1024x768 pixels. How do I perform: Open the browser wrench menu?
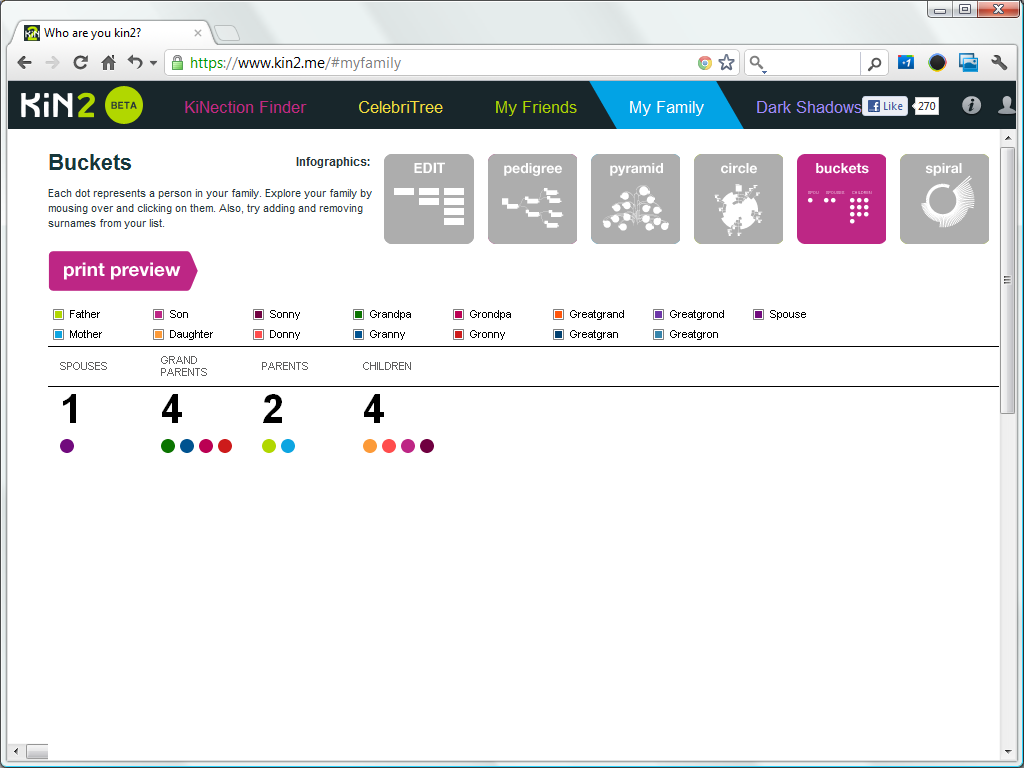tap(998, 63)
